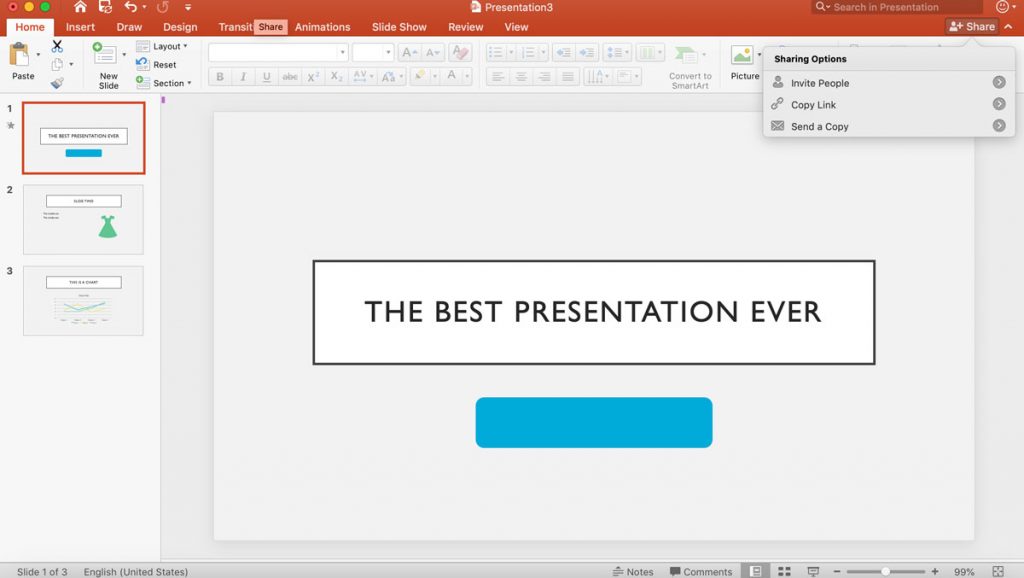Viewport: 1024px width, 578px height.
Task: Insert a Picture
Action: (x=744, y=63)
